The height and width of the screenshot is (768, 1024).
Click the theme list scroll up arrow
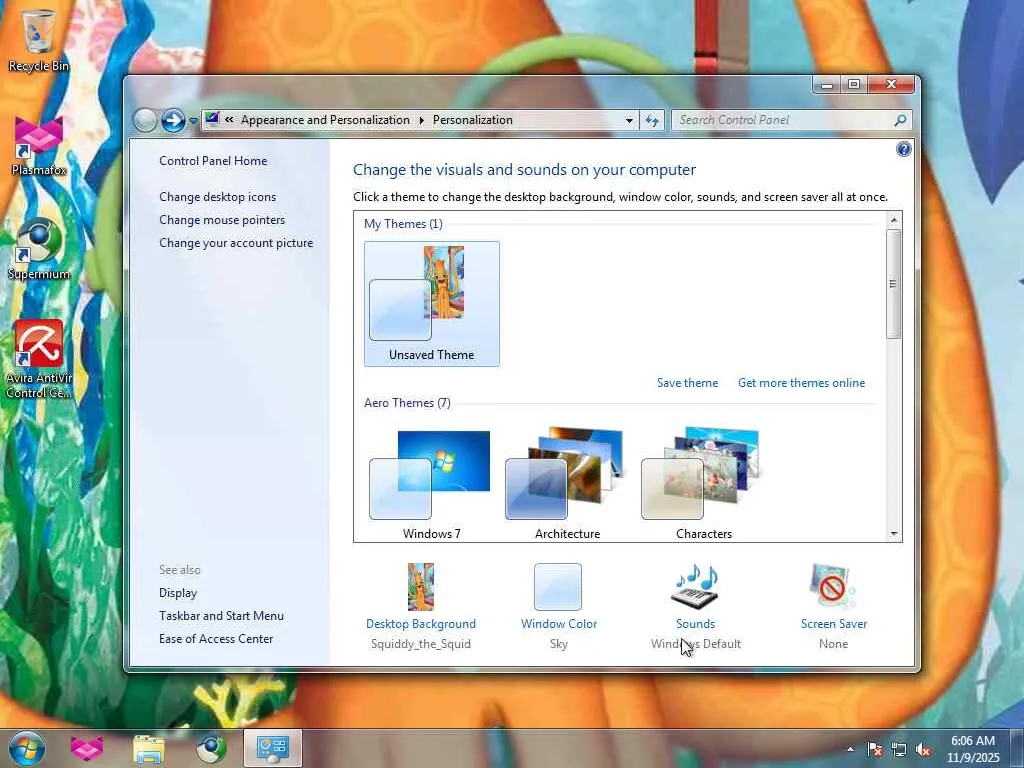click(x=893, y=220)
